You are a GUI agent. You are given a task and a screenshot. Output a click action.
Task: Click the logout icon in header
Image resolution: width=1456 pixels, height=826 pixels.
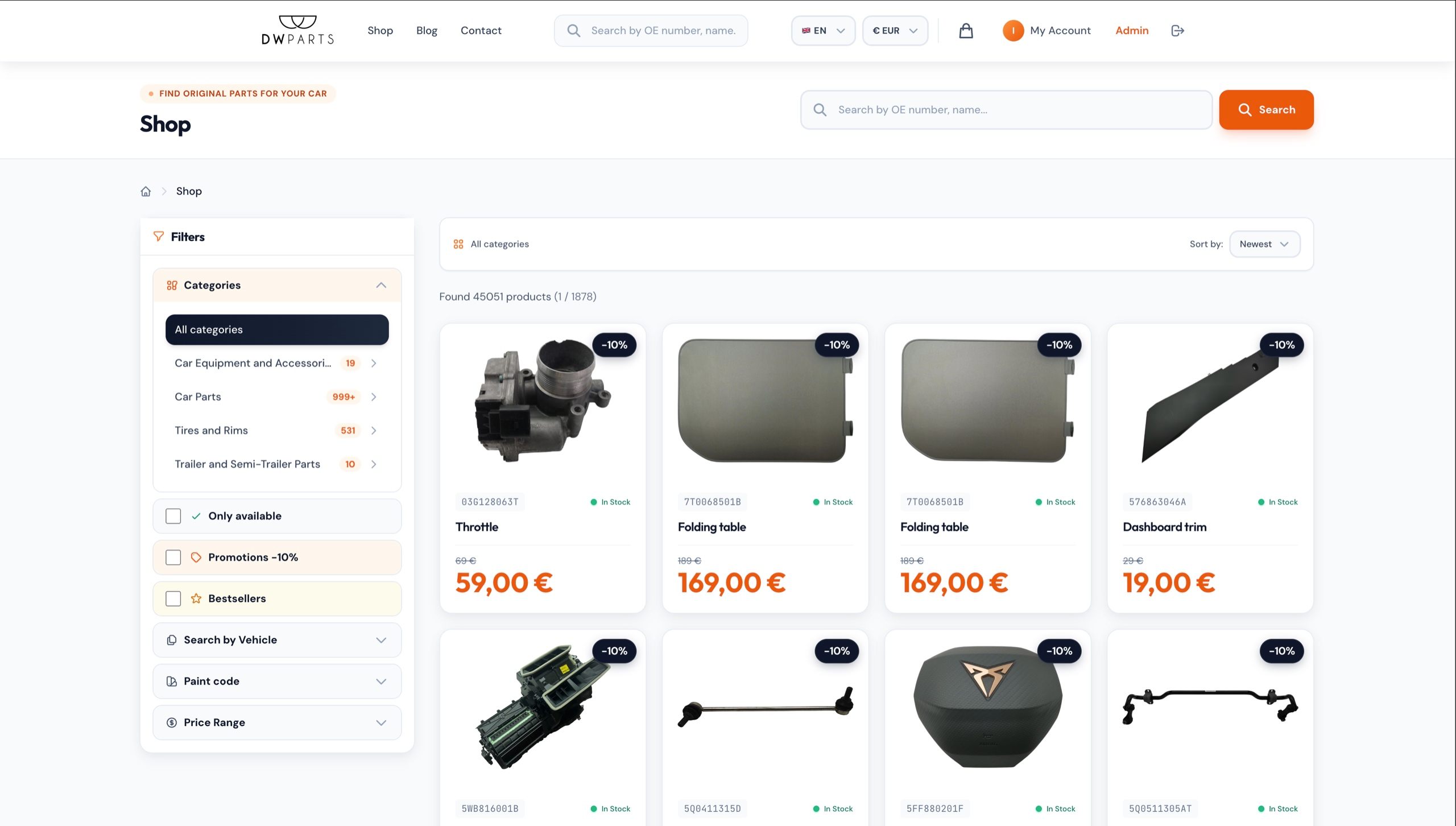1177,31
